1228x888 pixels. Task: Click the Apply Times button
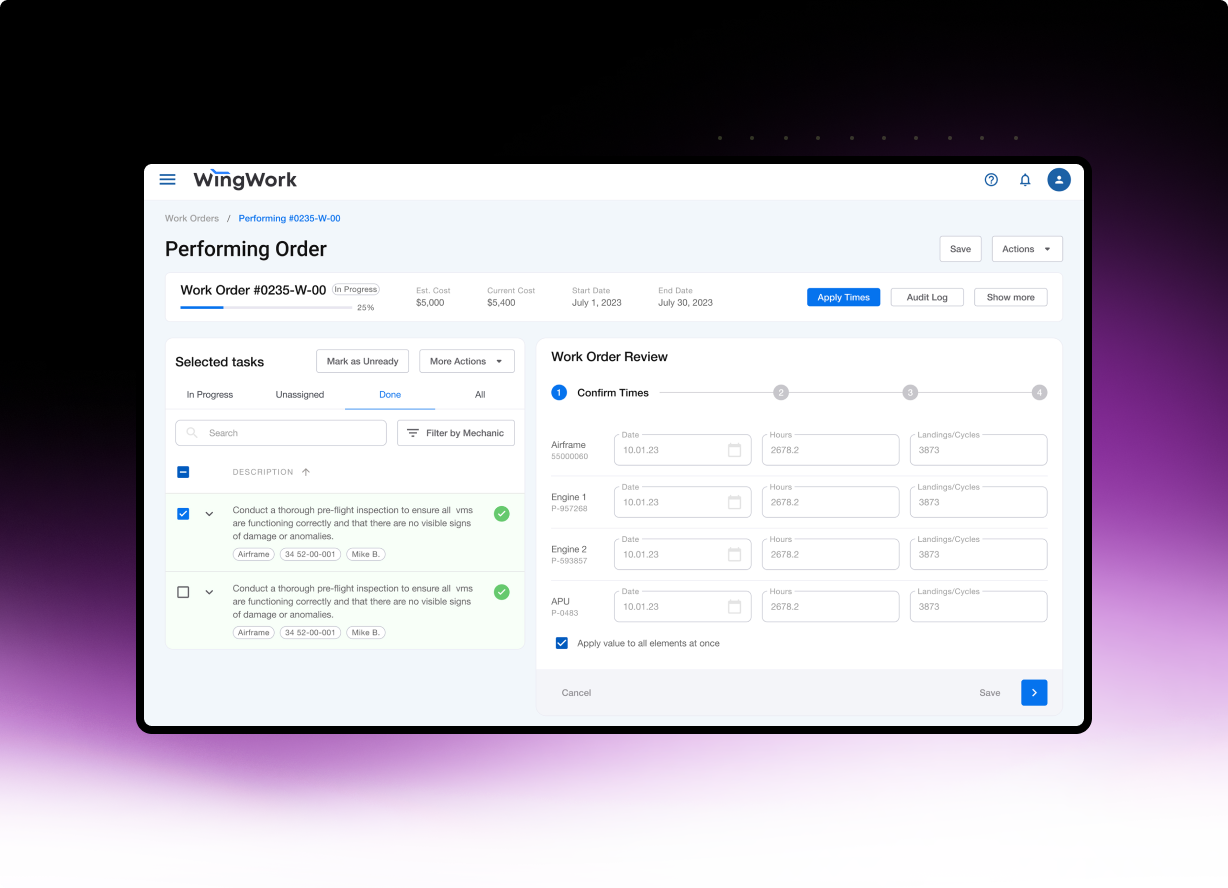coord(843,298)
